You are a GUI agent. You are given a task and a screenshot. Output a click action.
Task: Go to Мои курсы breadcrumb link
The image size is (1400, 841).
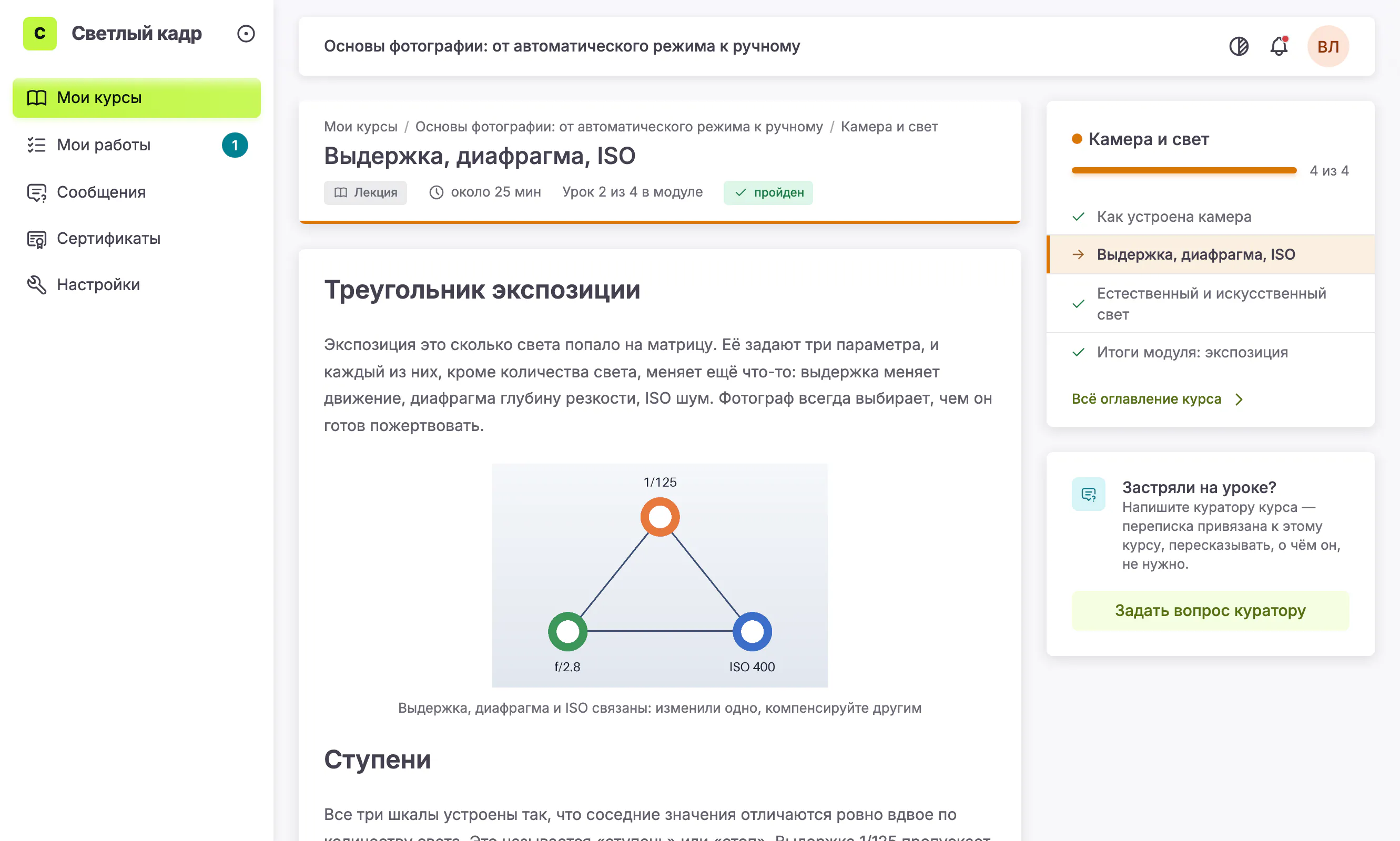[x=361, y=126]
